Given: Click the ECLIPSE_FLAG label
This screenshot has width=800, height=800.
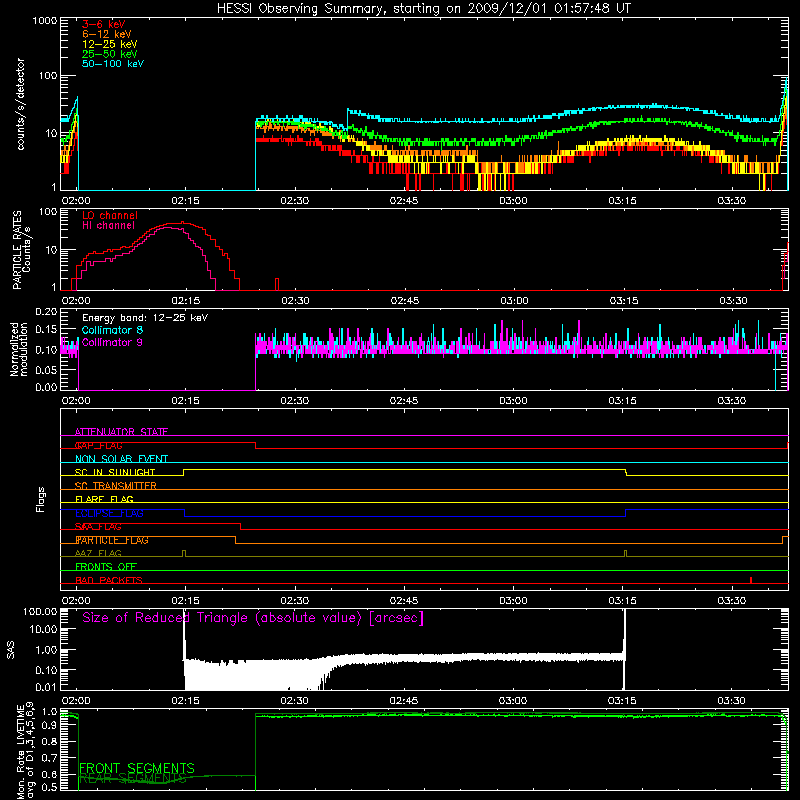Looking at the screenshot, I should [109, 513].
